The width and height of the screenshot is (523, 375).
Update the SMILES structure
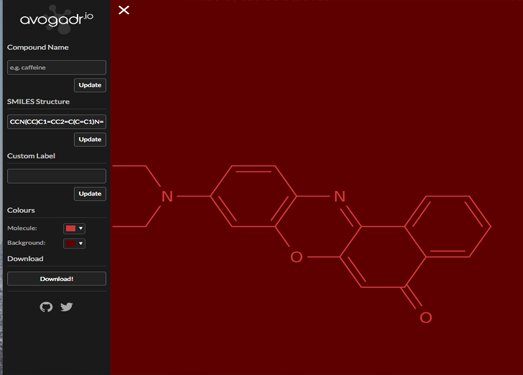coord(90,139)
